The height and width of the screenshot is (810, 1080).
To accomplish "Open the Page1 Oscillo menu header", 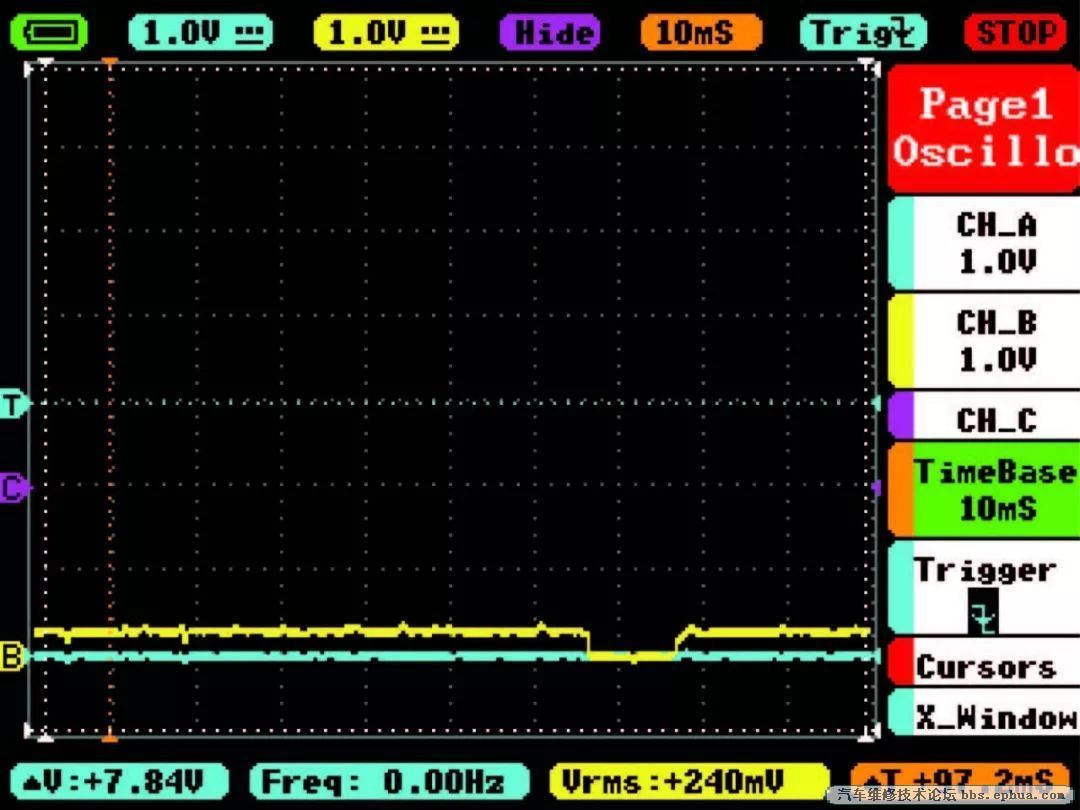I will point(984,128).
